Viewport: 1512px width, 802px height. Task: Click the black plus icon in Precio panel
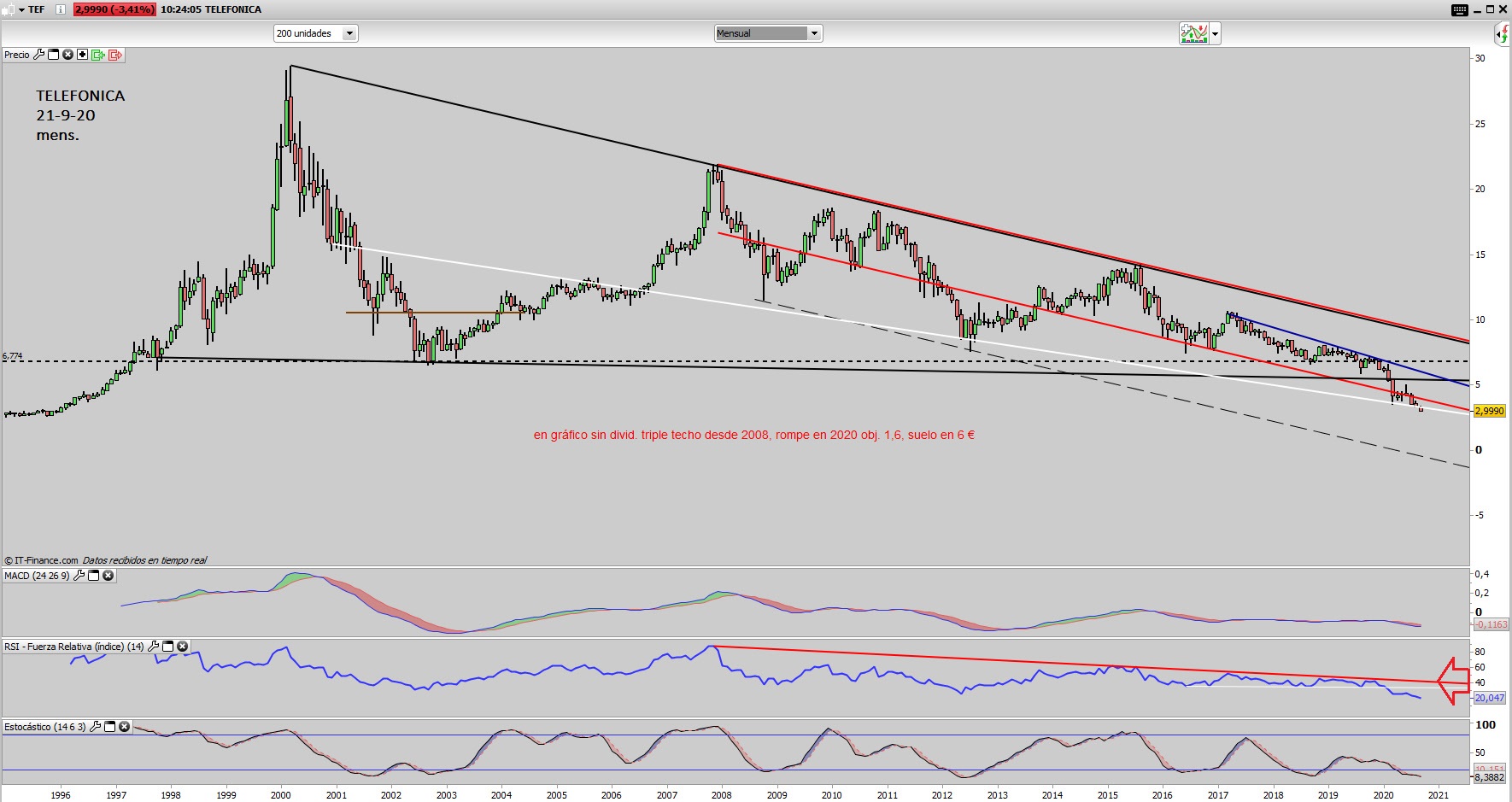tap(82, 55)
